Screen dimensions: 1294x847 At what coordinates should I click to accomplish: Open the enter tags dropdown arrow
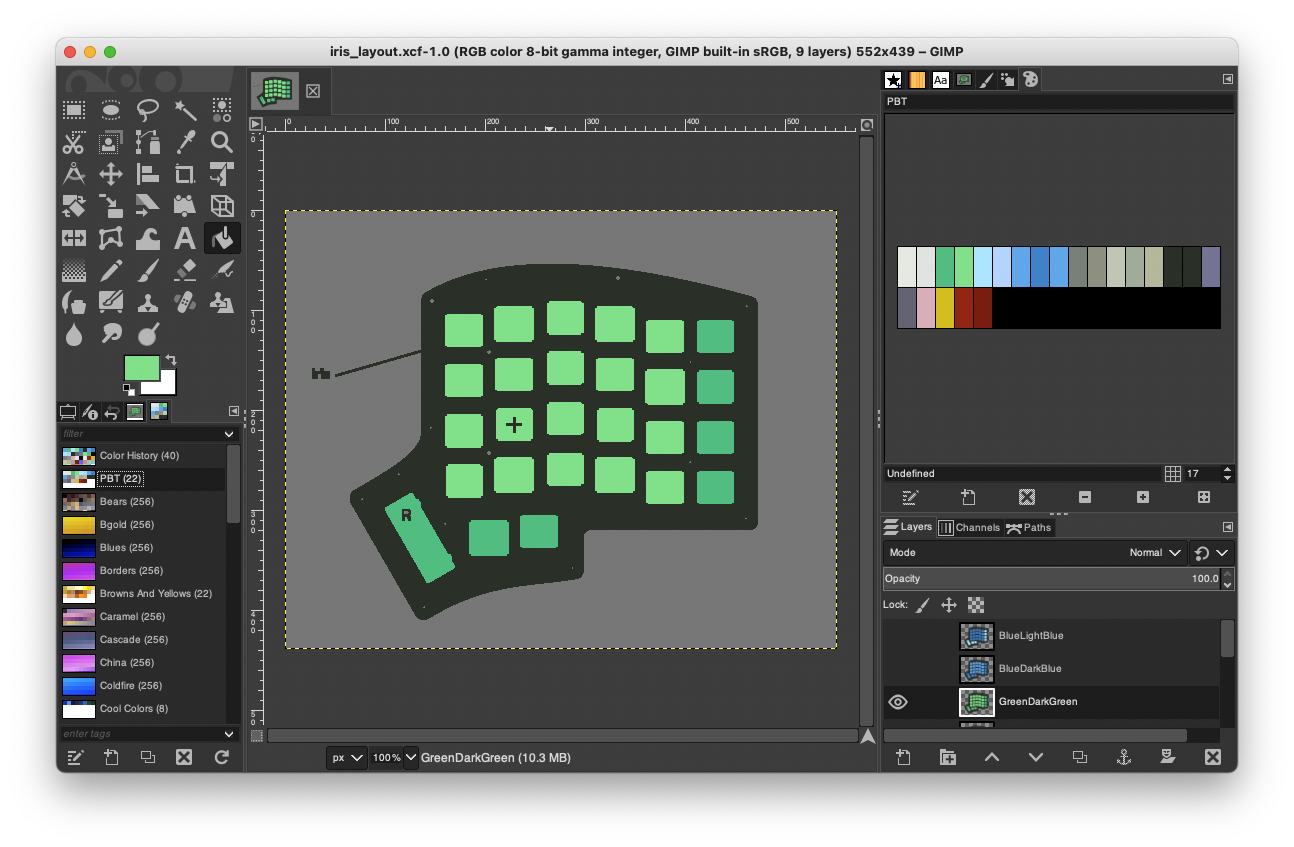pos(229,734)
